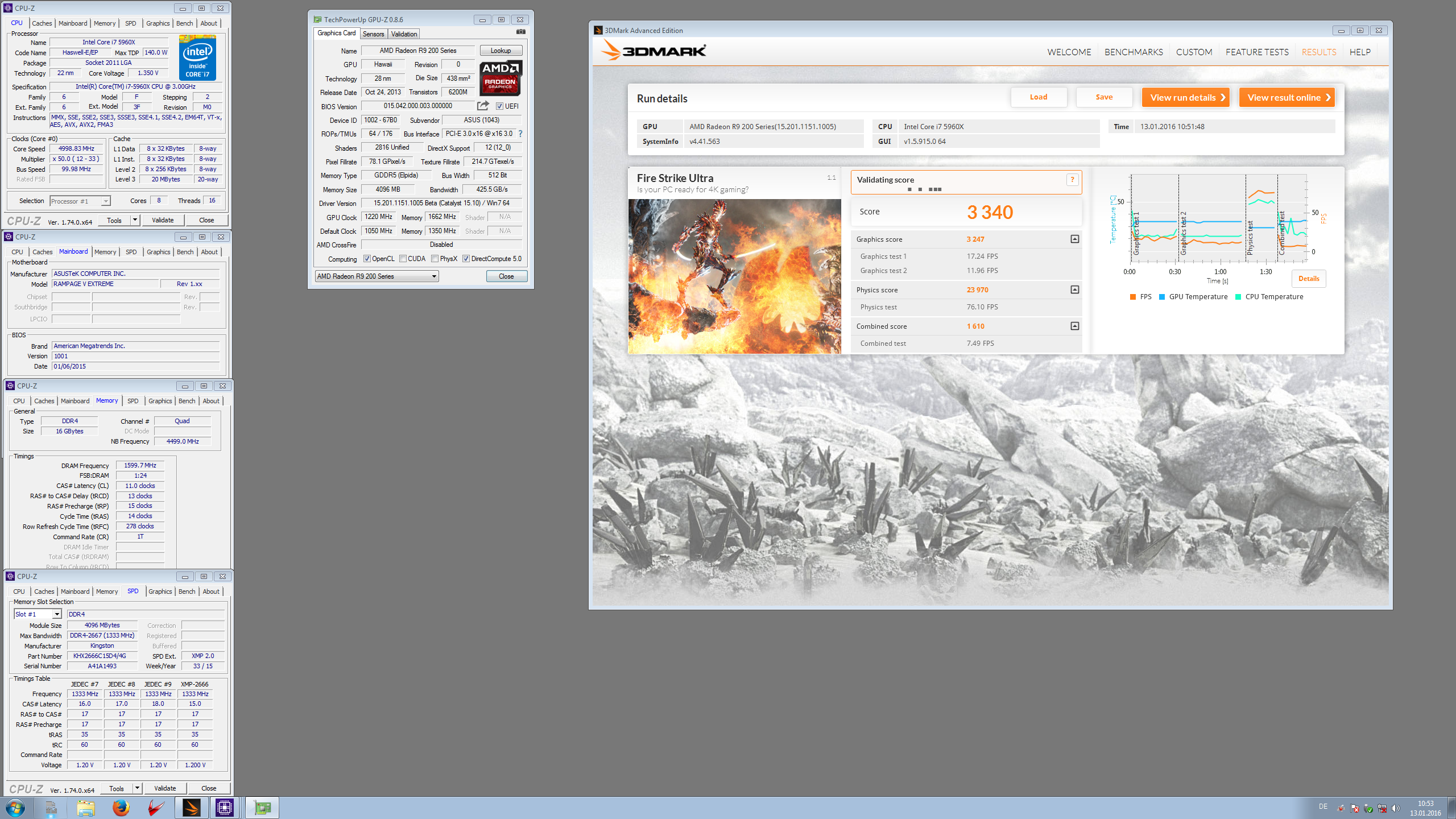Click the 3DMark title bar app icon

tap(598, 30)
